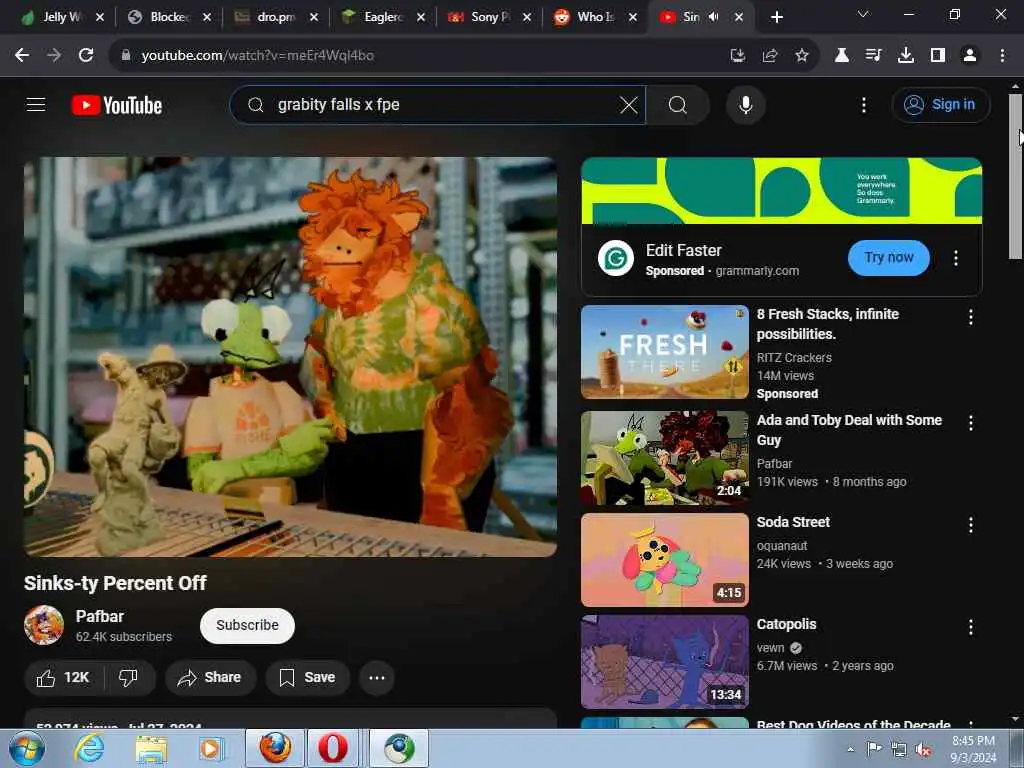The image size is (1024, 768).
Task: Click the video player
Action: [290, 357]
